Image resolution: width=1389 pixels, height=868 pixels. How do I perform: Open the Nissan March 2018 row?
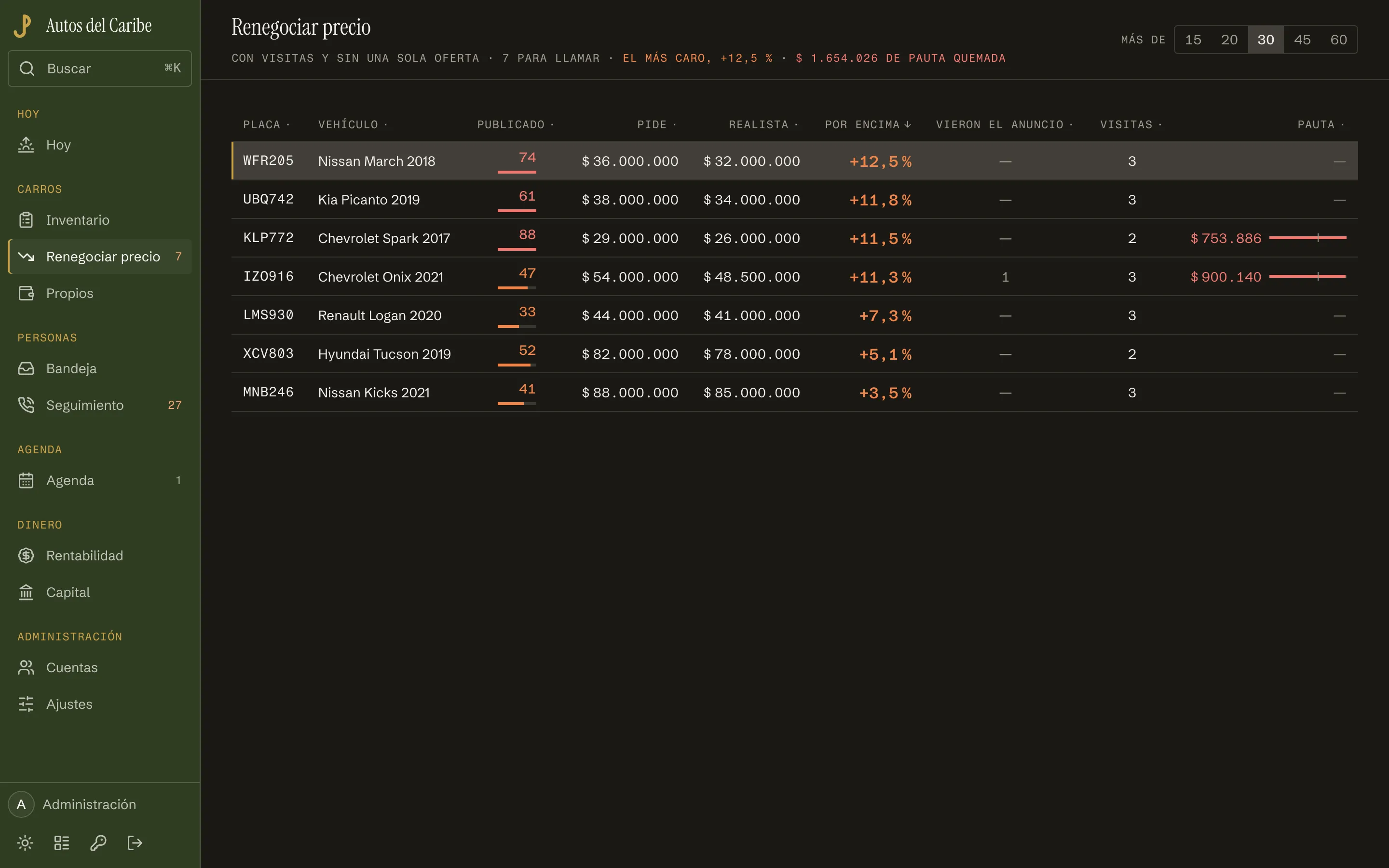coord(794,161)
